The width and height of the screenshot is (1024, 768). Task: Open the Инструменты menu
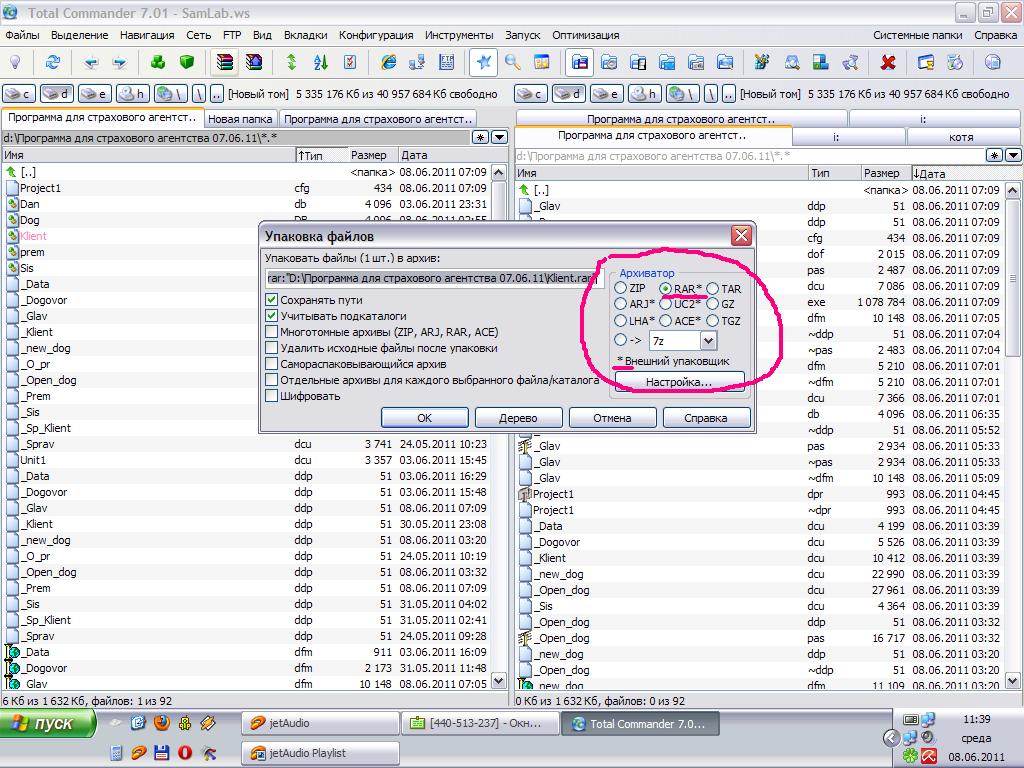459,35
